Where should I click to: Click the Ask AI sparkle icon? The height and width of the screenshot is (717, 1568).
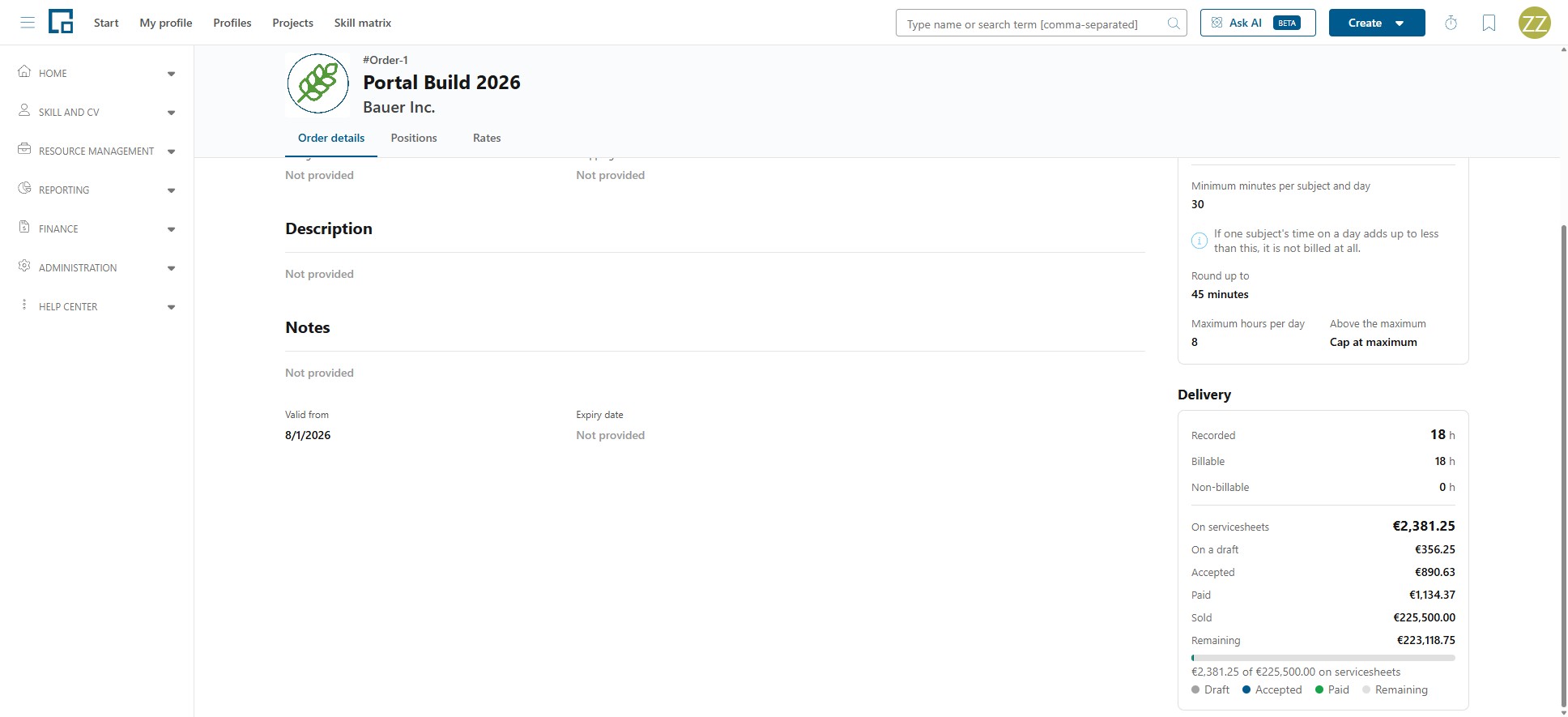click(1216, 23)
